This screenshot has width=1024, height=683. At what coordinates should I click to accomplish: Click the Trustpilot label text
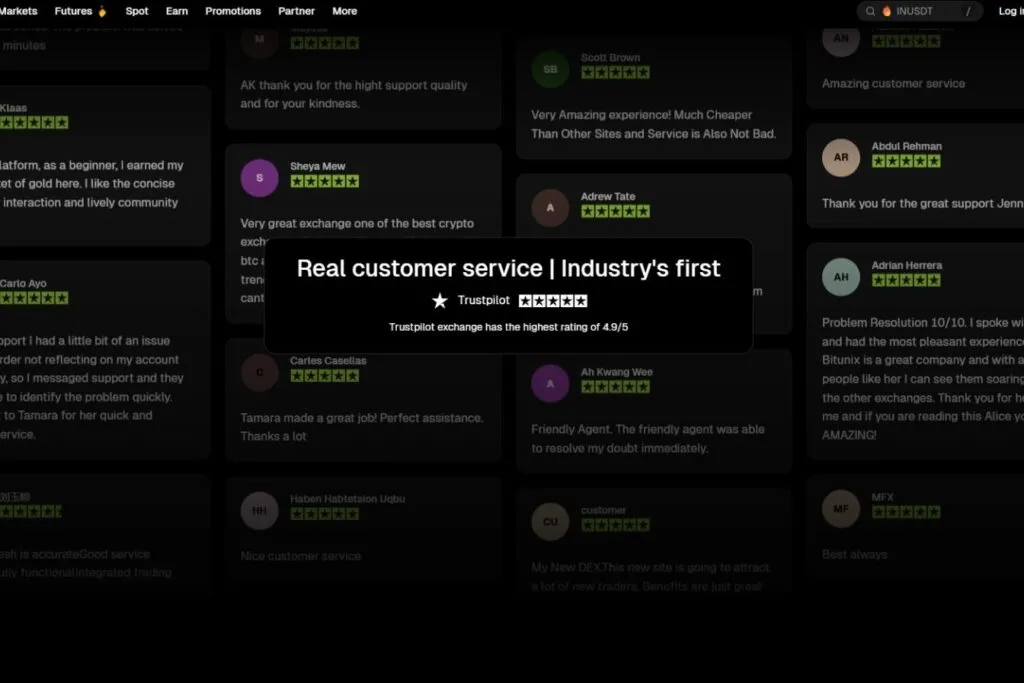tap(483, 300)
